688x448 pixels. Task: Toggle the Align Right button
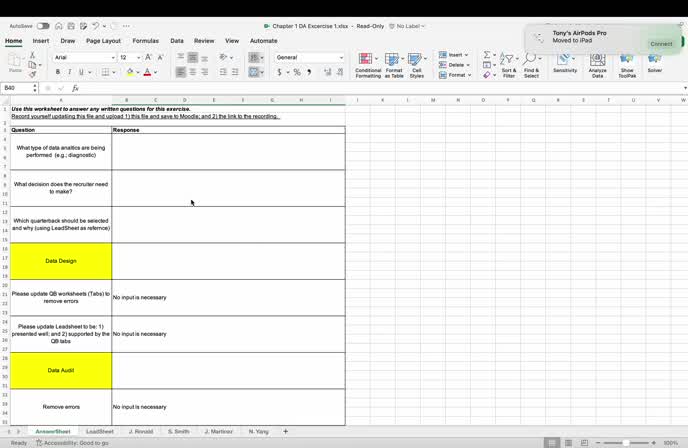click(x=204, y=72)
